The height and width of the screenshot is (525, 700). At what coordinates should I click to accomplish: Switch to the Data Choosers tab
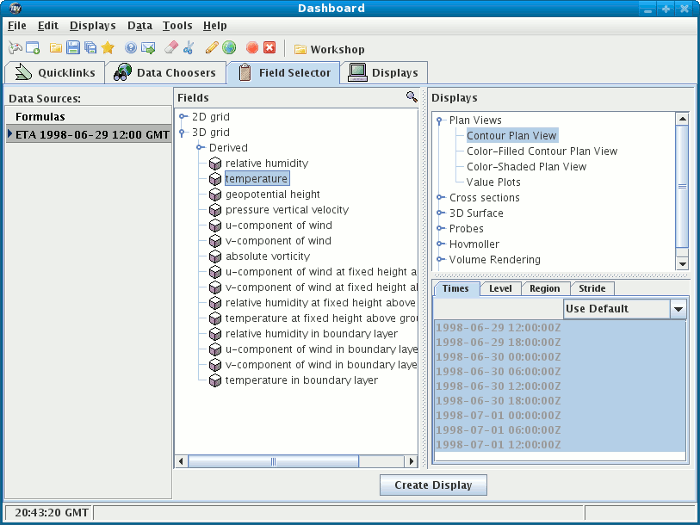click(x=164, y=72)
